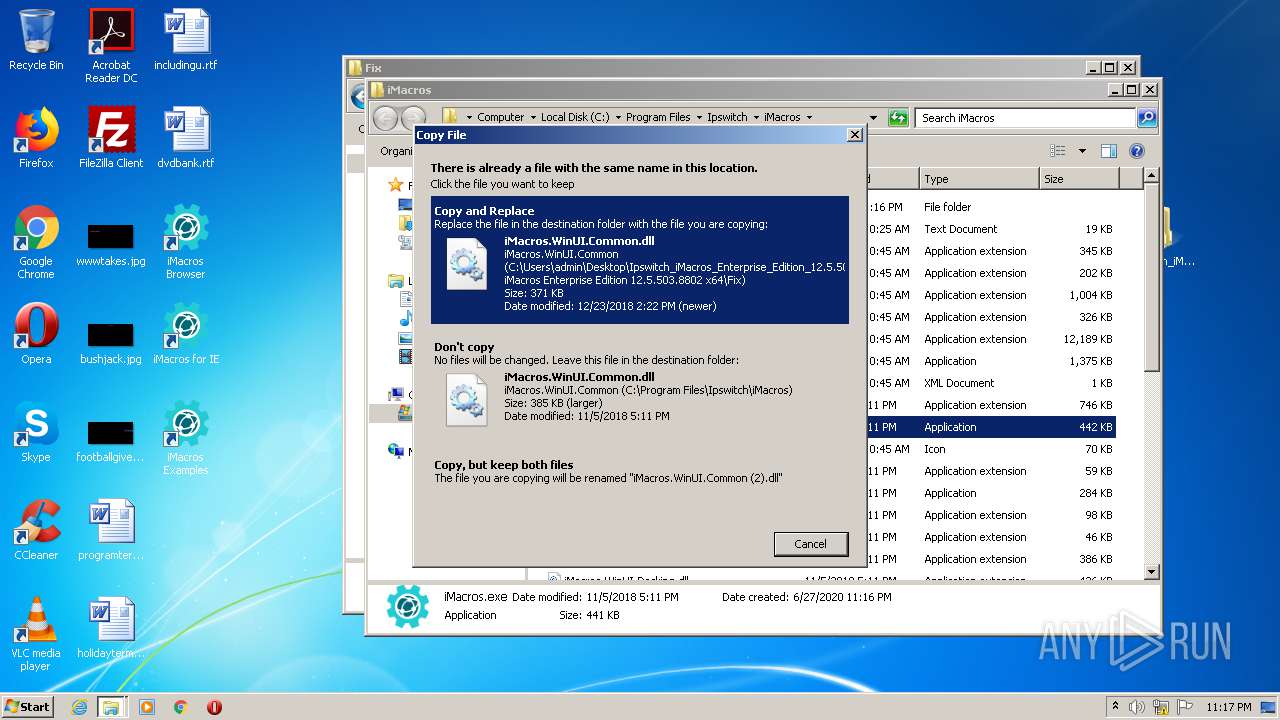Open volume control in tray

[x=1137, y=707]
